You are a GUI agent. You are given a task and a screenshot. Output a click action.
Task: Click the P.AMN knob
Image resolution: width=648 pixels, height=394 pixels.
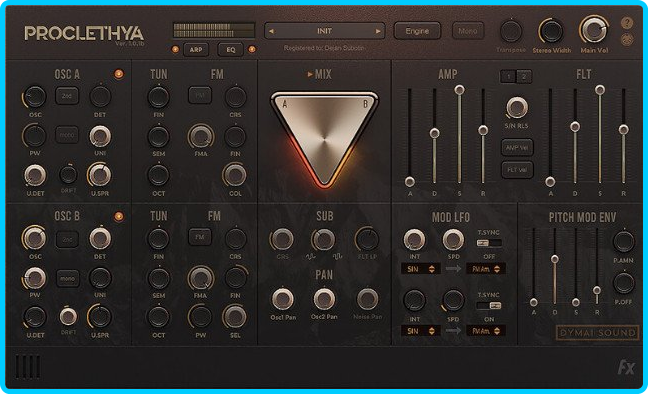tap(624, 241)
